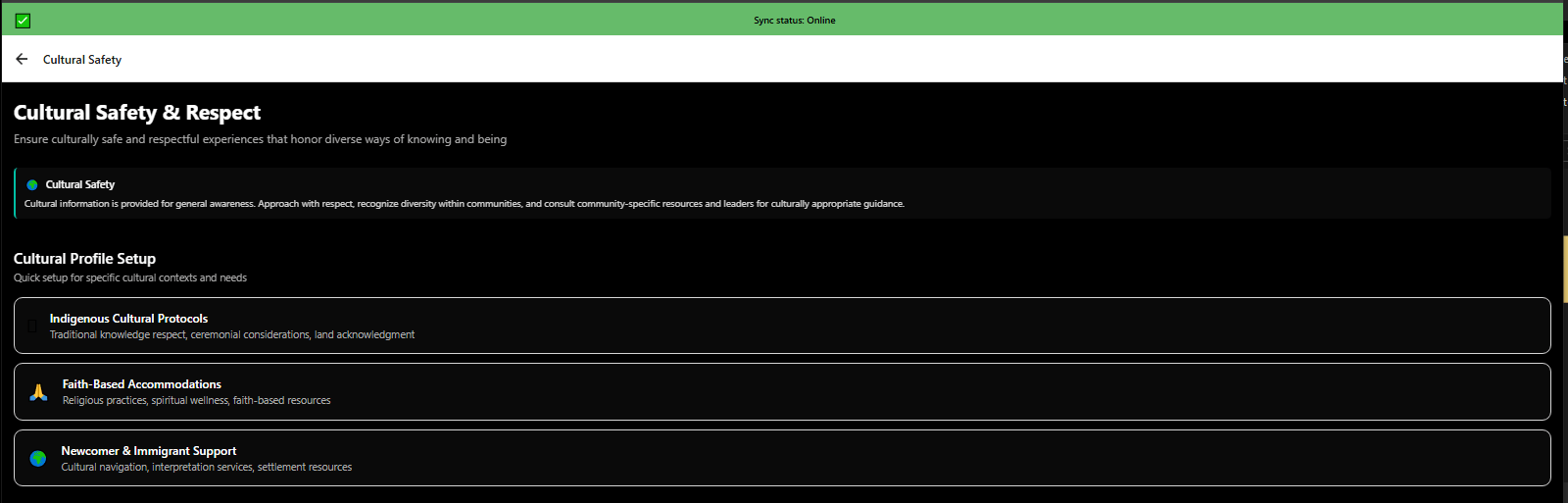Click the Cultural Profile Setup heading
1568x503 pixels.
coord(84,259)
